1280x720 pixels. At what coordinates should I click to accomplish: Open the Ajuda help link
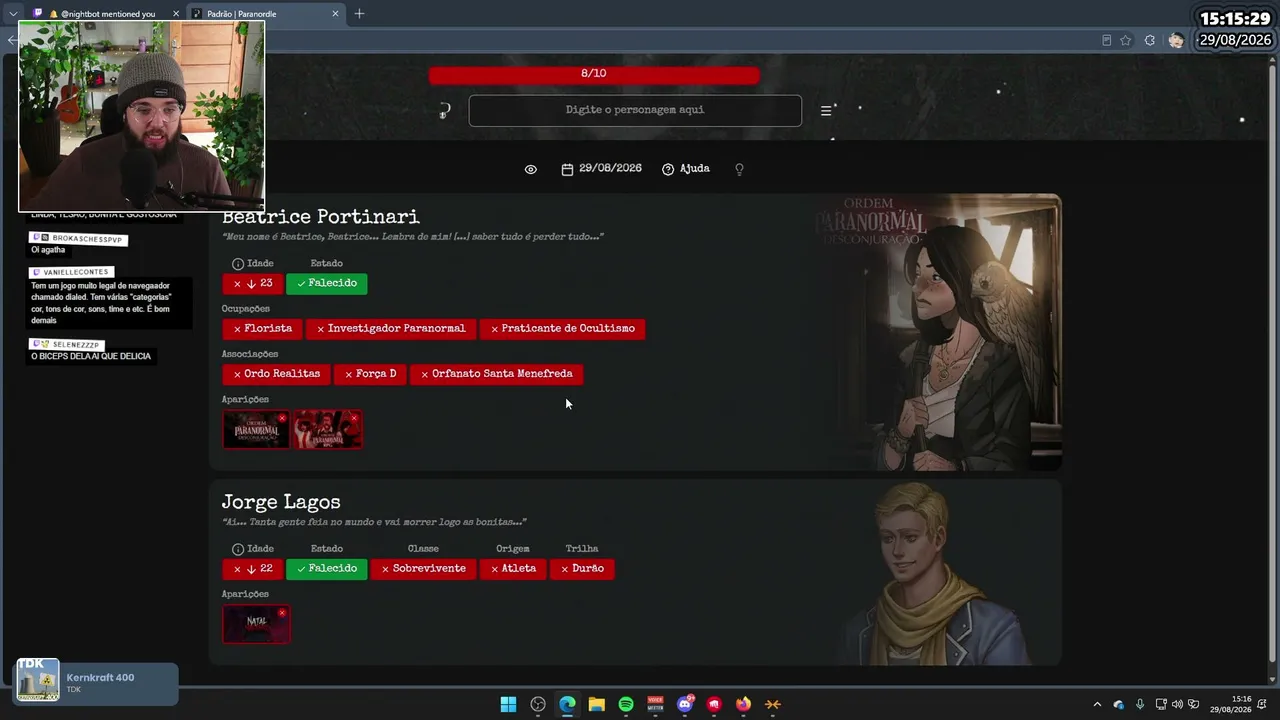pyautogui.click(x=686, y=169)
